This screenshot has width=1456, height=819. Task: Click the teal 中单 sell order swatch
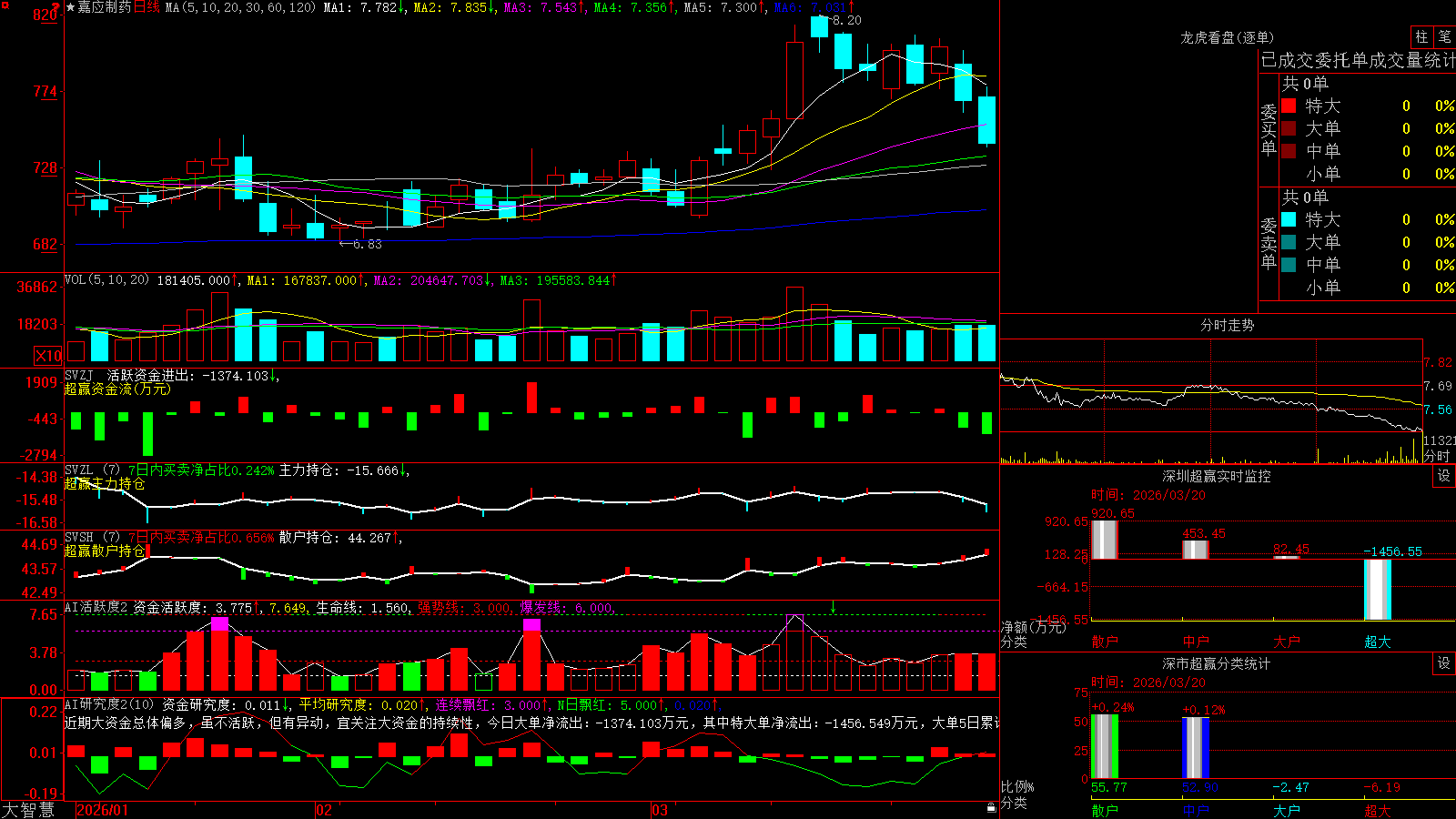1289,265
